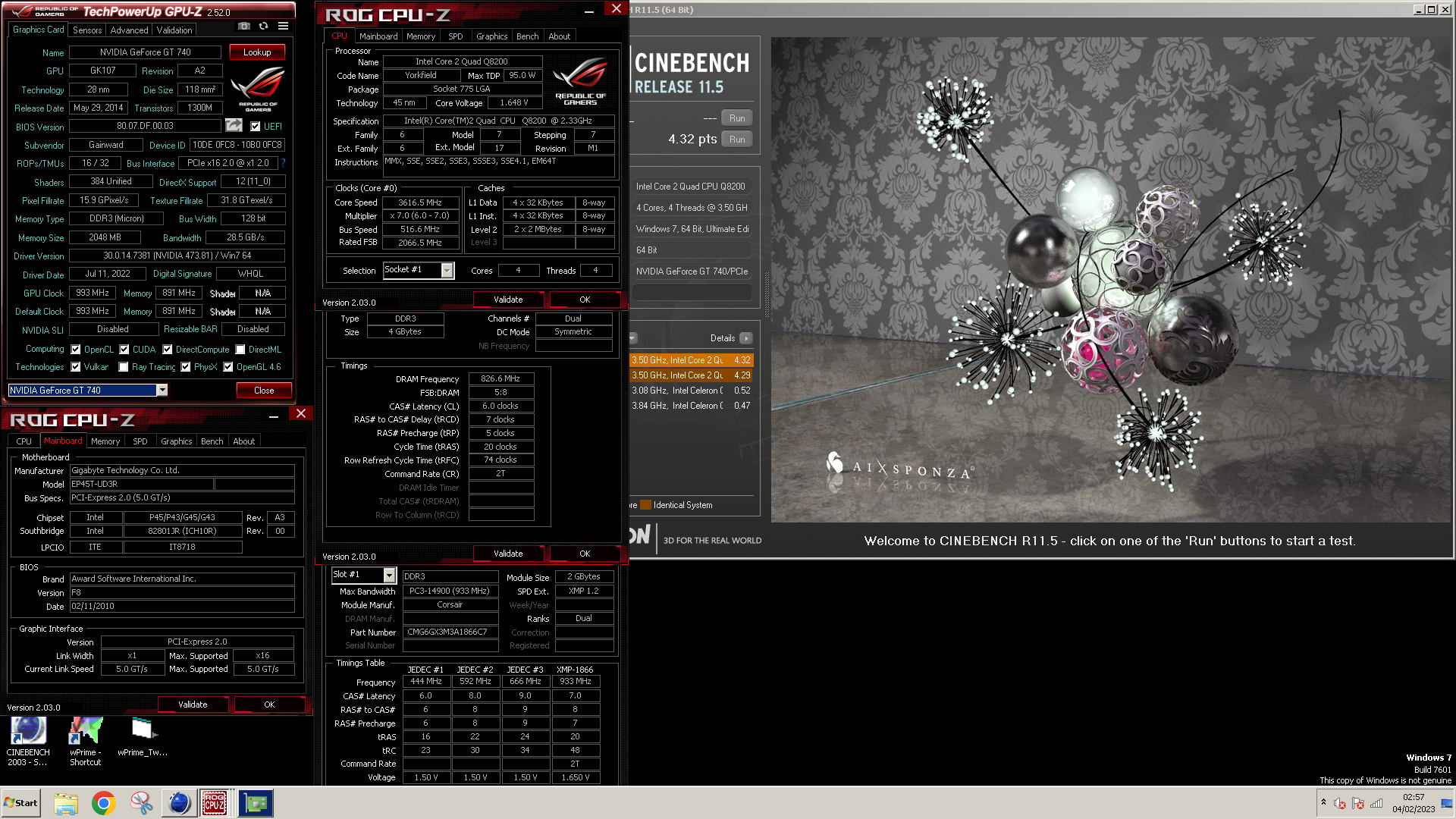Open the GPU-Z hamburger menu
Image resolution: width=1456 pixels, height=819 pixels.
(283, 27)
